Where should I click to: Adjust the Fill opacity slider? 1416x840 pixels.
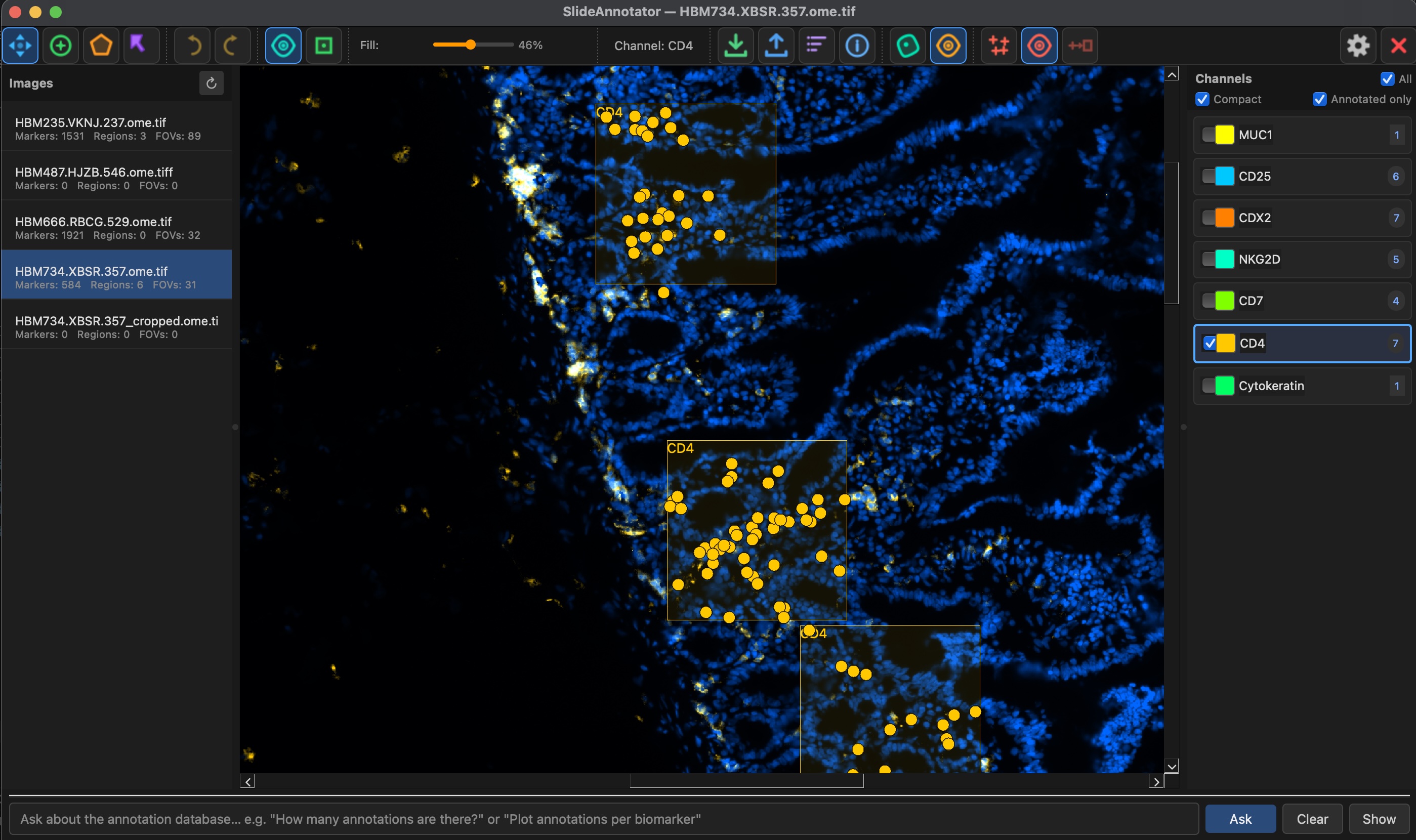[x=473, y=45]
